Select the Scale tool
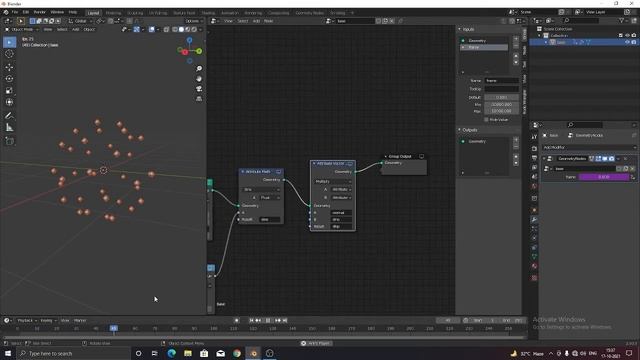Viewport: 640px width, 360px height. pyautogui.click(x=9, y=91)
